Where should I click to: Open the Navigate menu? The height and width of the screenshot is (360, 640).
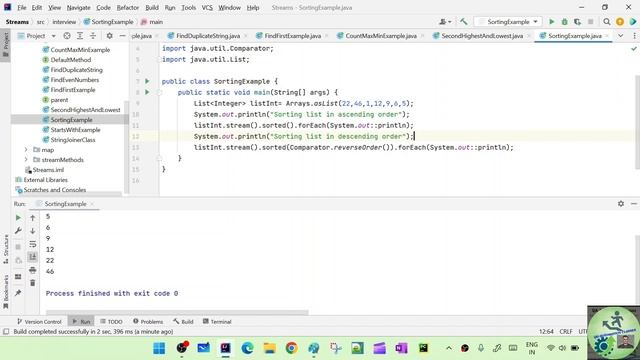coord(78,7)
